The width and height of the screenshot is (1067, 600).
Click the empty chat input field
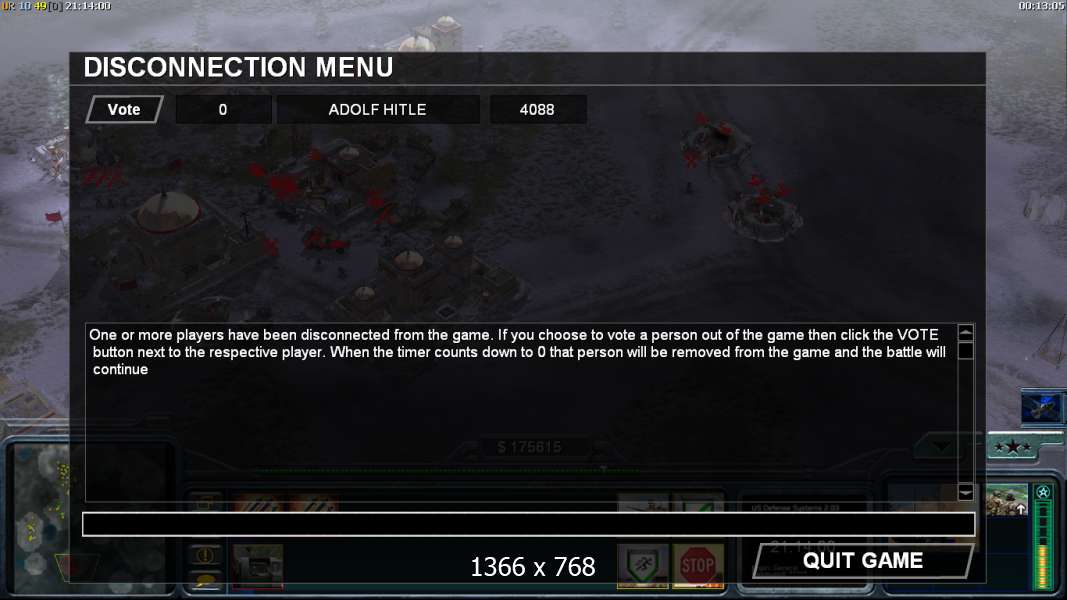pyautogui.click(x=529, y=524)
